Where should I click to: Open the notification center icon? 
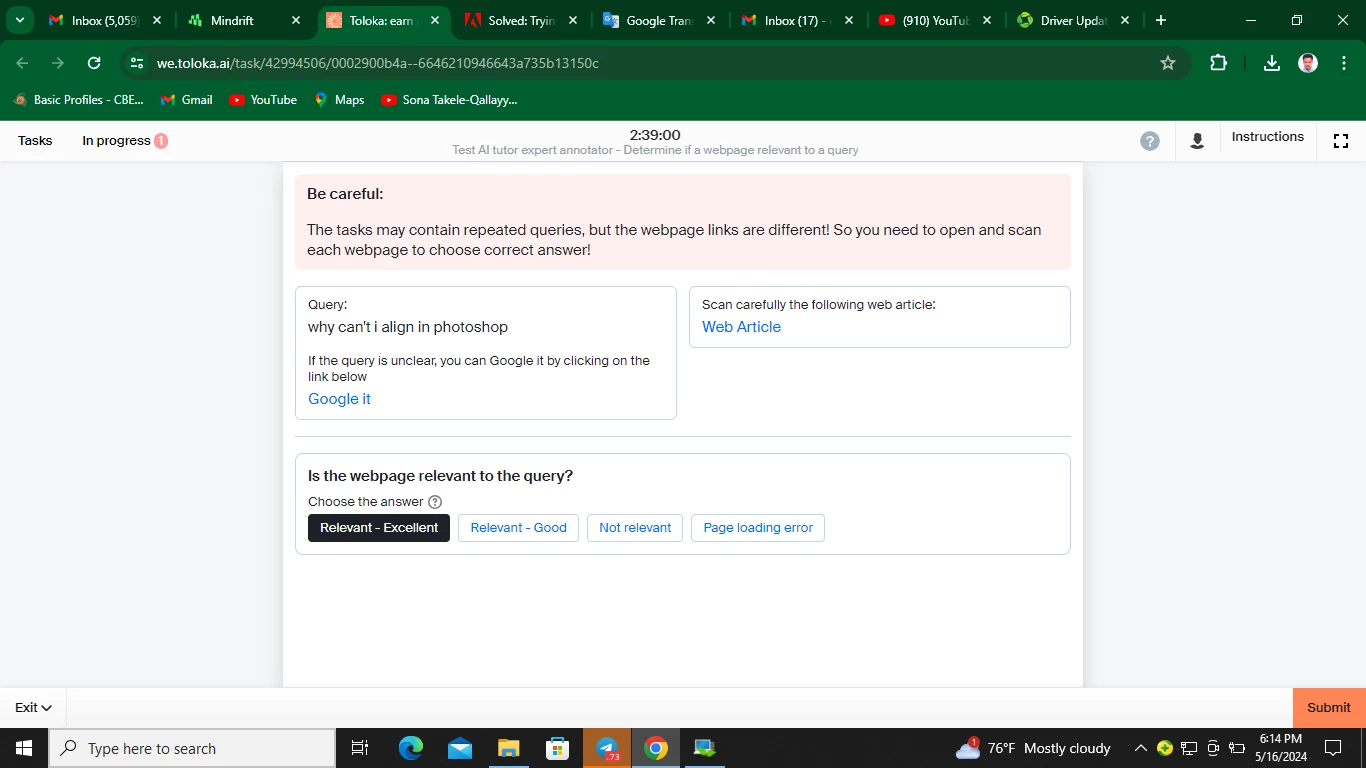click(x=1332, y=748)
